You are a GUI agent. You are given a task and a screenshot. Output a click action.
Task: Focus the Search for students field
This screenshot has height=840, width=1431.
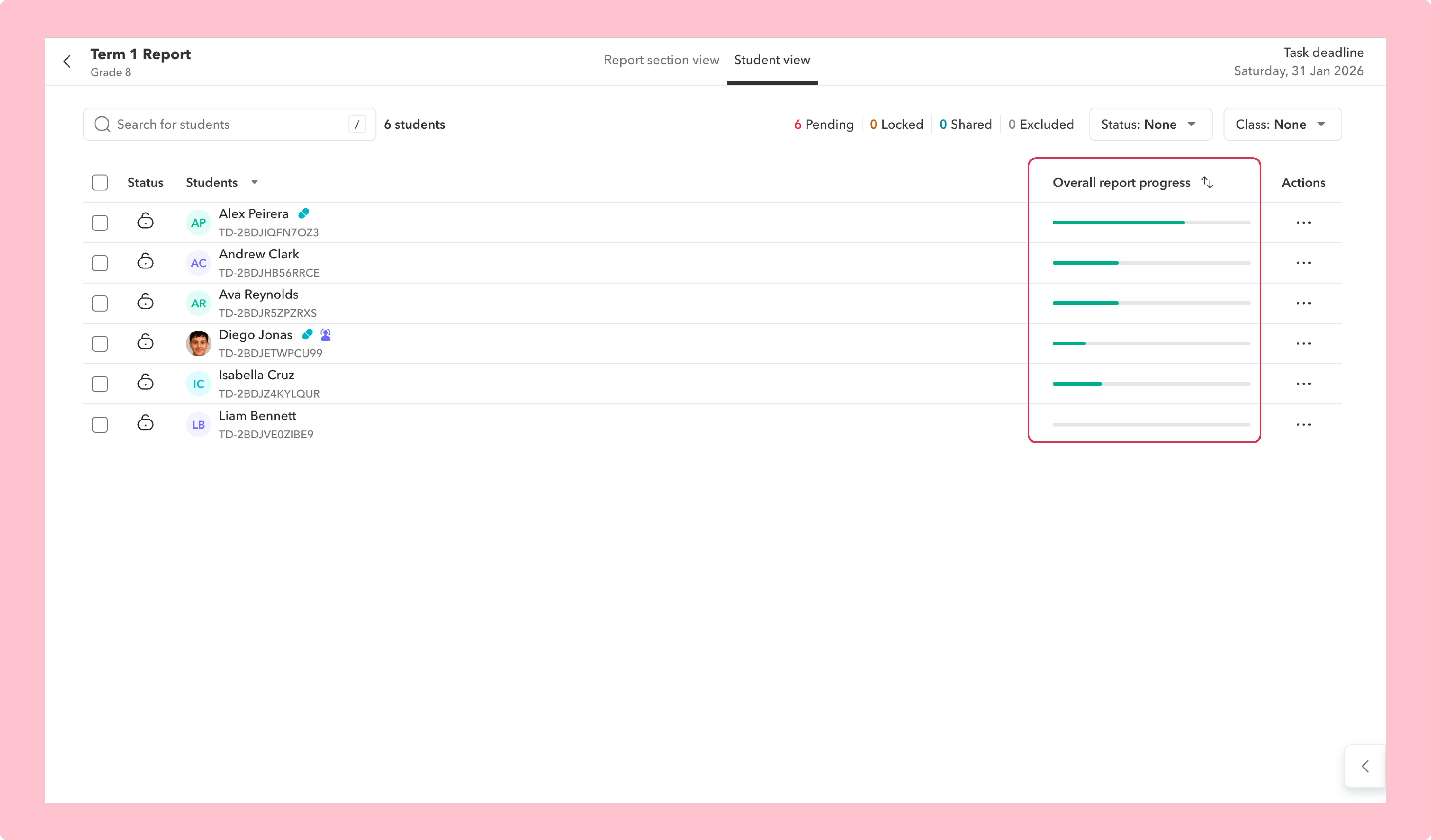(229, 124)
